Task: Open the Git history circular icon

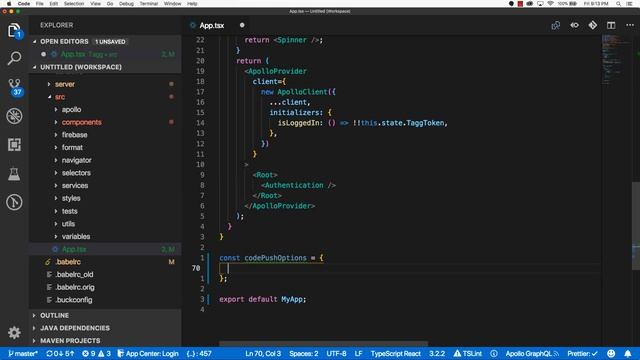Action: (x=14, y=202)
